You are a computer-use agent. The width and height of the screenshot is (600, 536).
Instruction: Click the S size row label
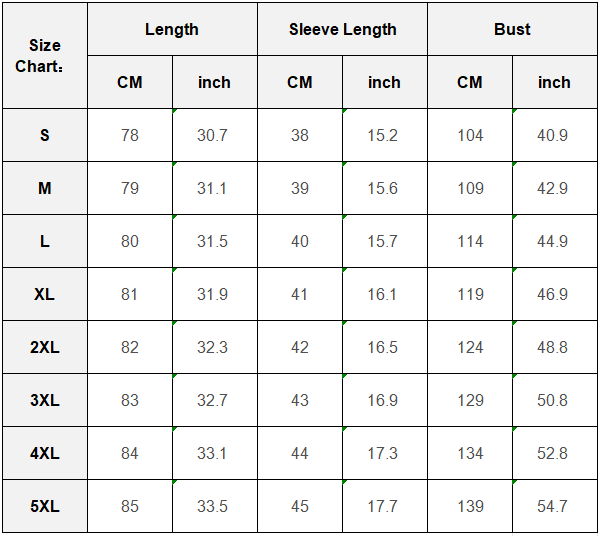[x=45, y=135]
